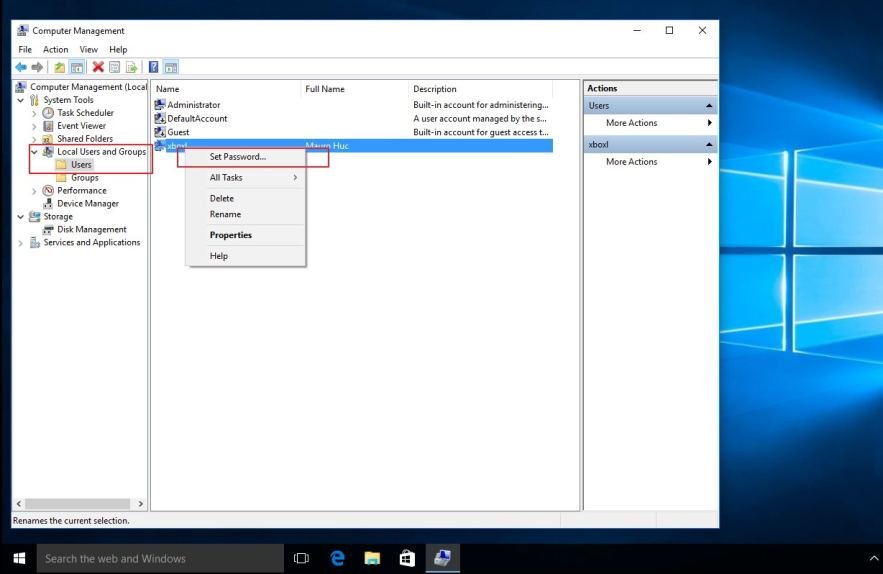Viewport: 883px width, 574px height.
Task: Collapse the System Tools tree node
Action: point(22,100)
